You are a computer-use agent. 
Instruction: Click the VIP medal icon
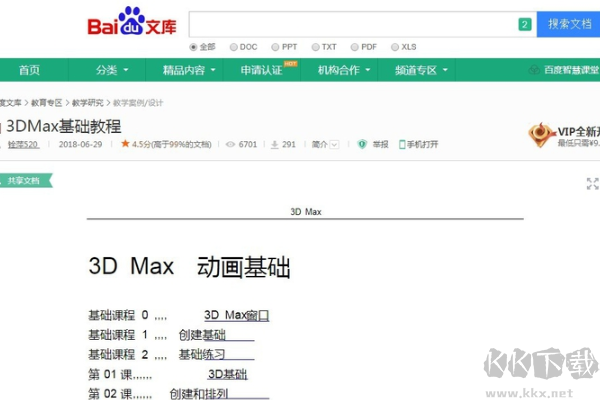[x=540, y=135]
